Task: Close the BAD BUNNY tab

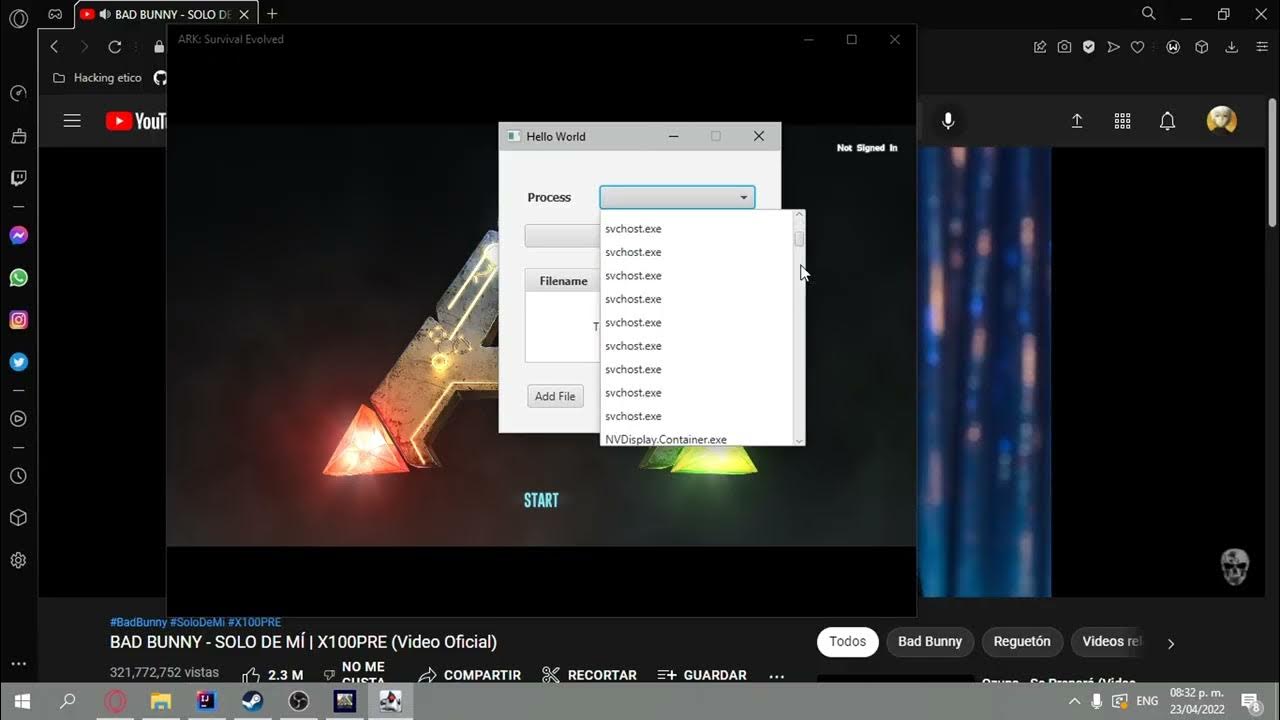Action: [x=245, y=14]
